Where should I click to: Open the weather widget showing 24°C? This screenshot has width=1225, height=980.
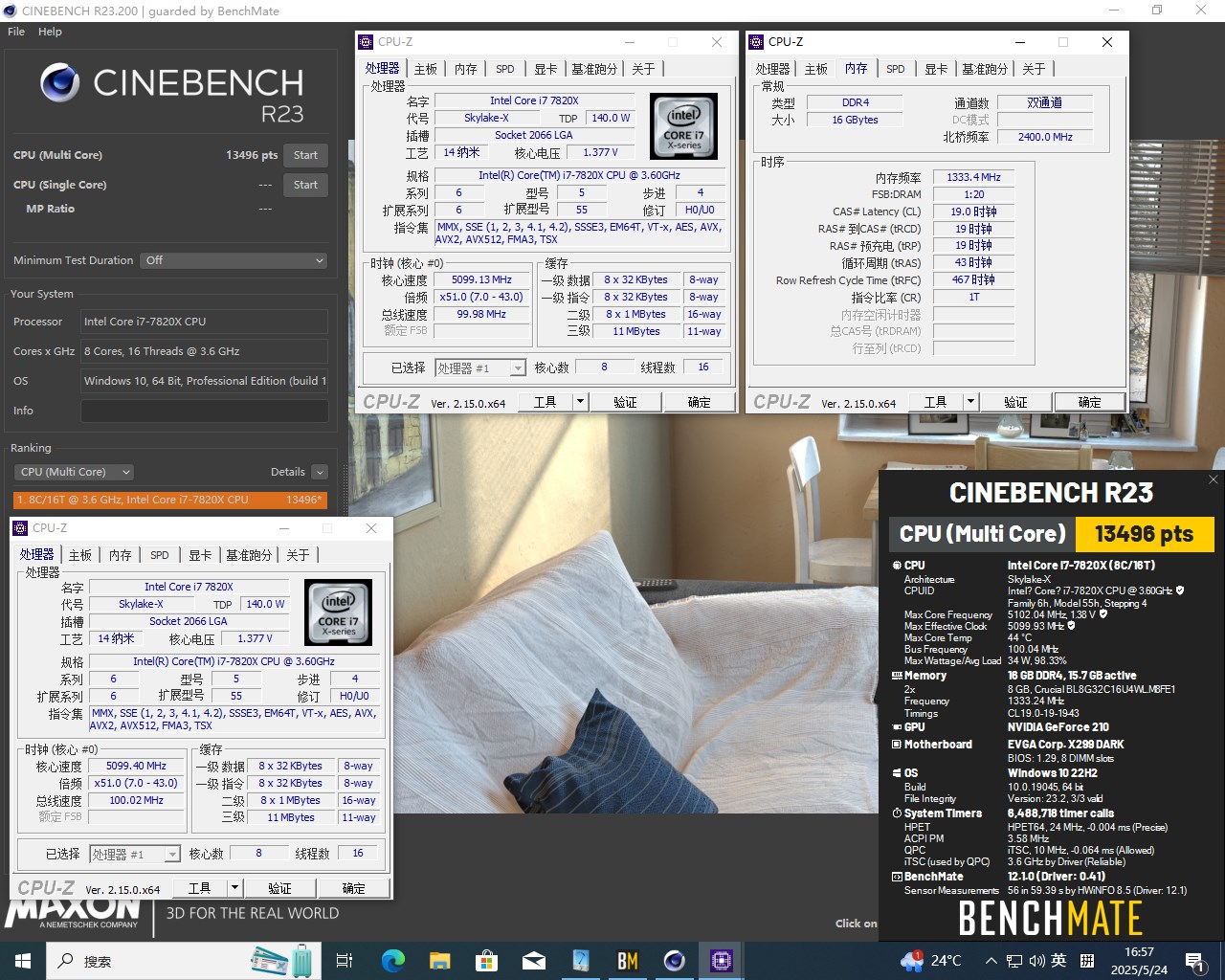[931, 961]
